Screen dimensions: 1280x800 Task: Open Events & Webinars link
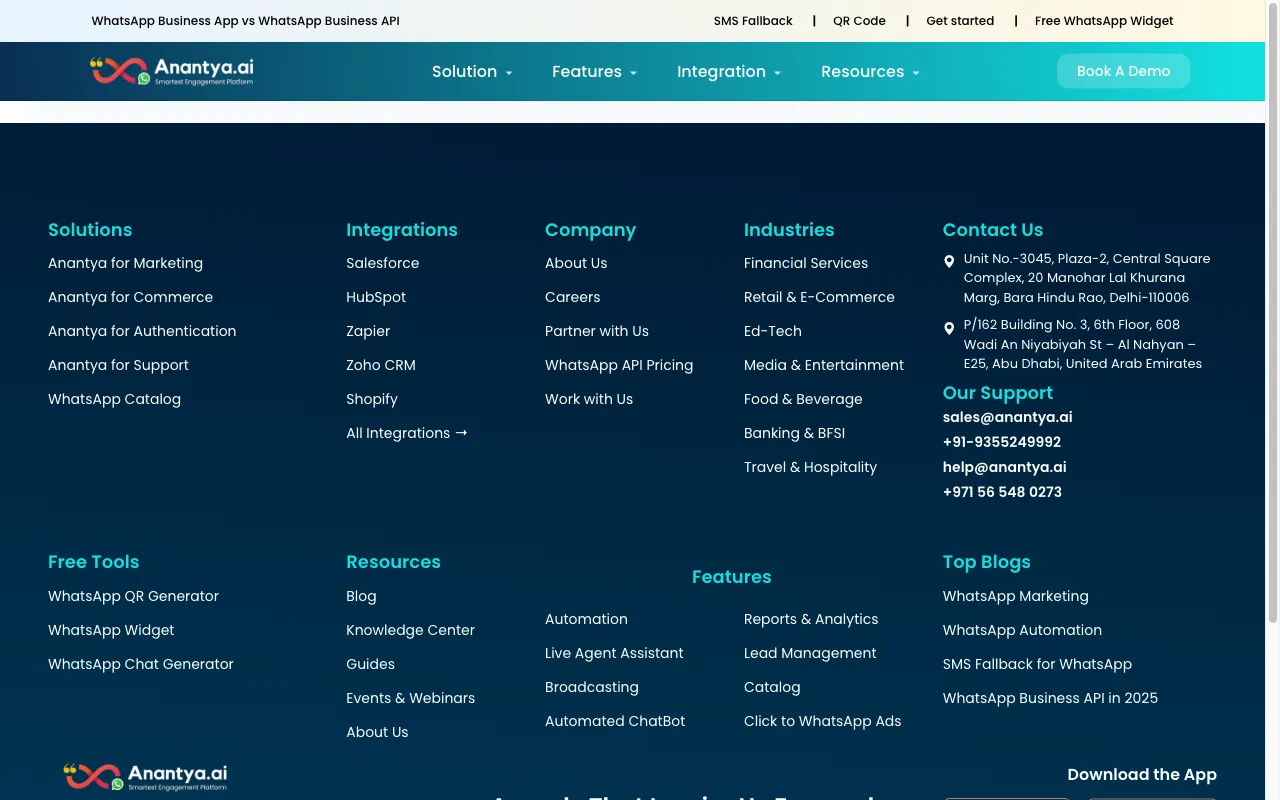410,698
